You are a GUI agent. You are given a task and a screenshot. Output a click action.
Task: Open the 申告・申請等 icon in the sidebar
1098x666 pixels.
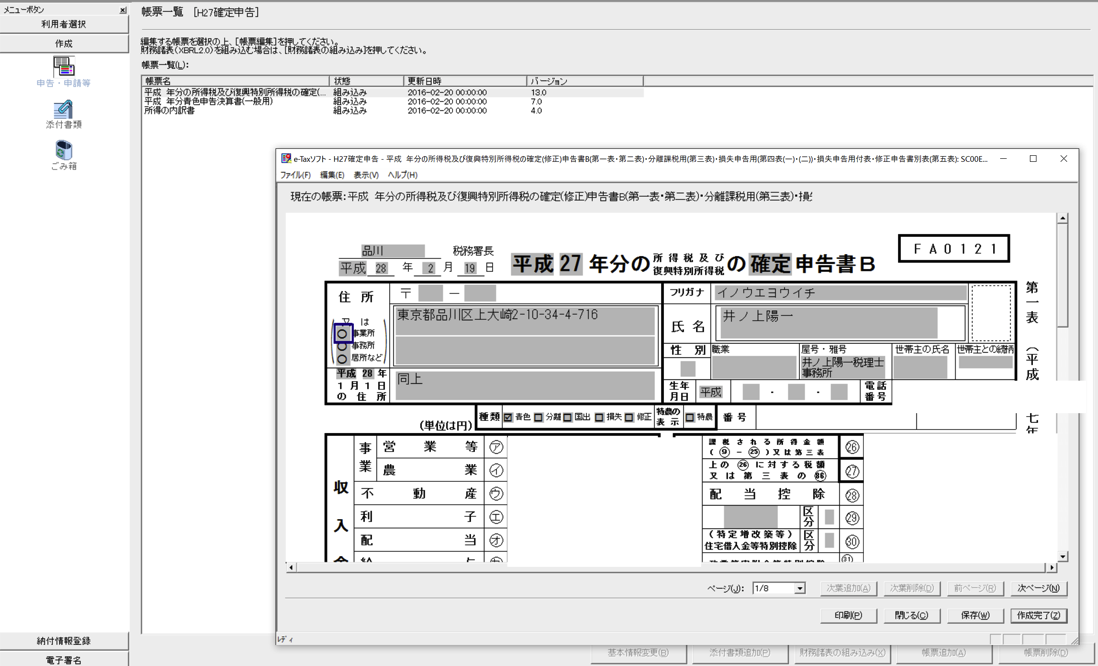[64, 67]
